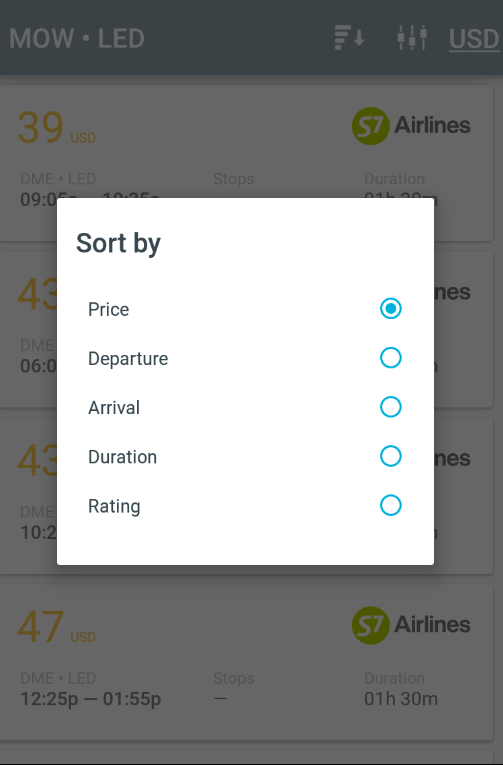Viewport: 503px width, 765px height.
Task: Select the Departure radio button
Action: [x=390, y=358]
